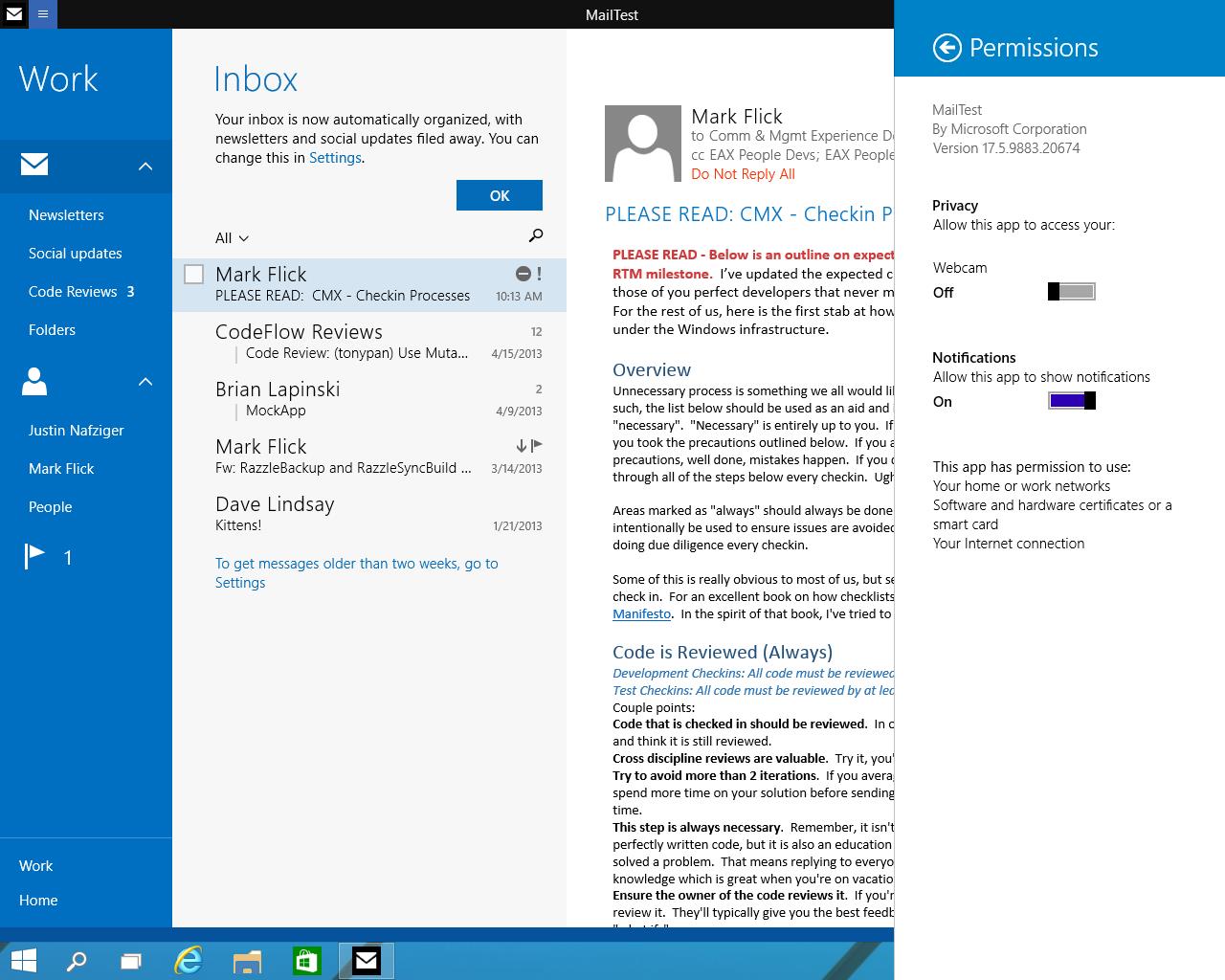Click the Version 17.5.9883.20674 text
1225x980 pixels.
(x=1007, y=147)
